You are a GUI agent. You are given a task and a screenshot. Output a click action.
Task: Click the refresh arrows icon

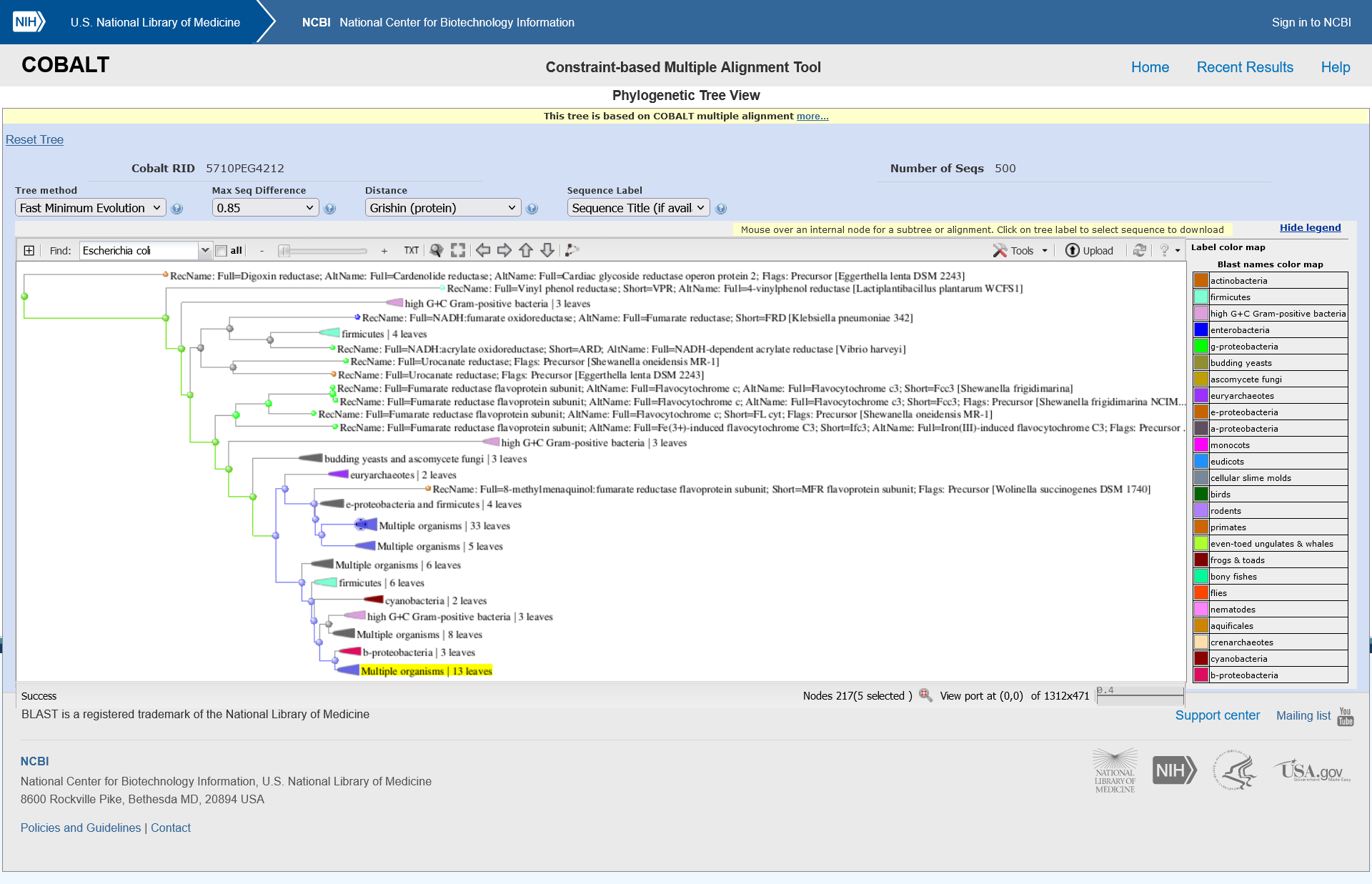[1140, 250]
